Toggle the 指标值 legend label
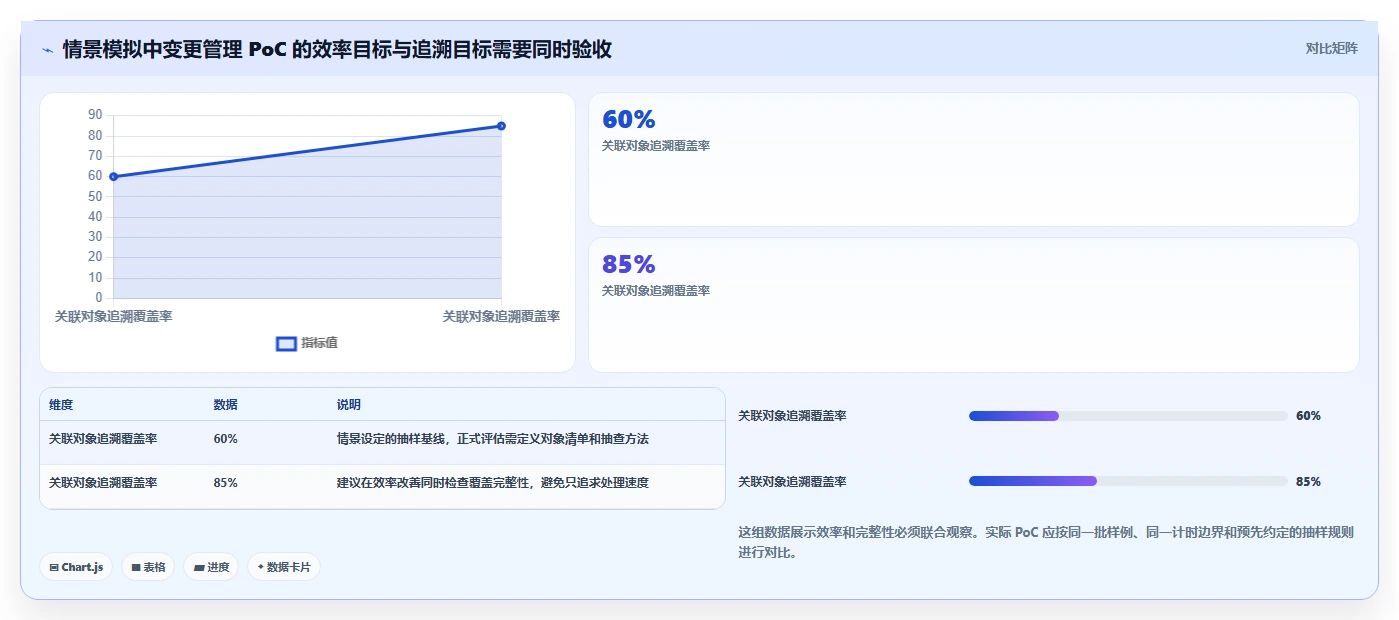This screenshot has width=1399, height=620. click(x=320, y=343)
